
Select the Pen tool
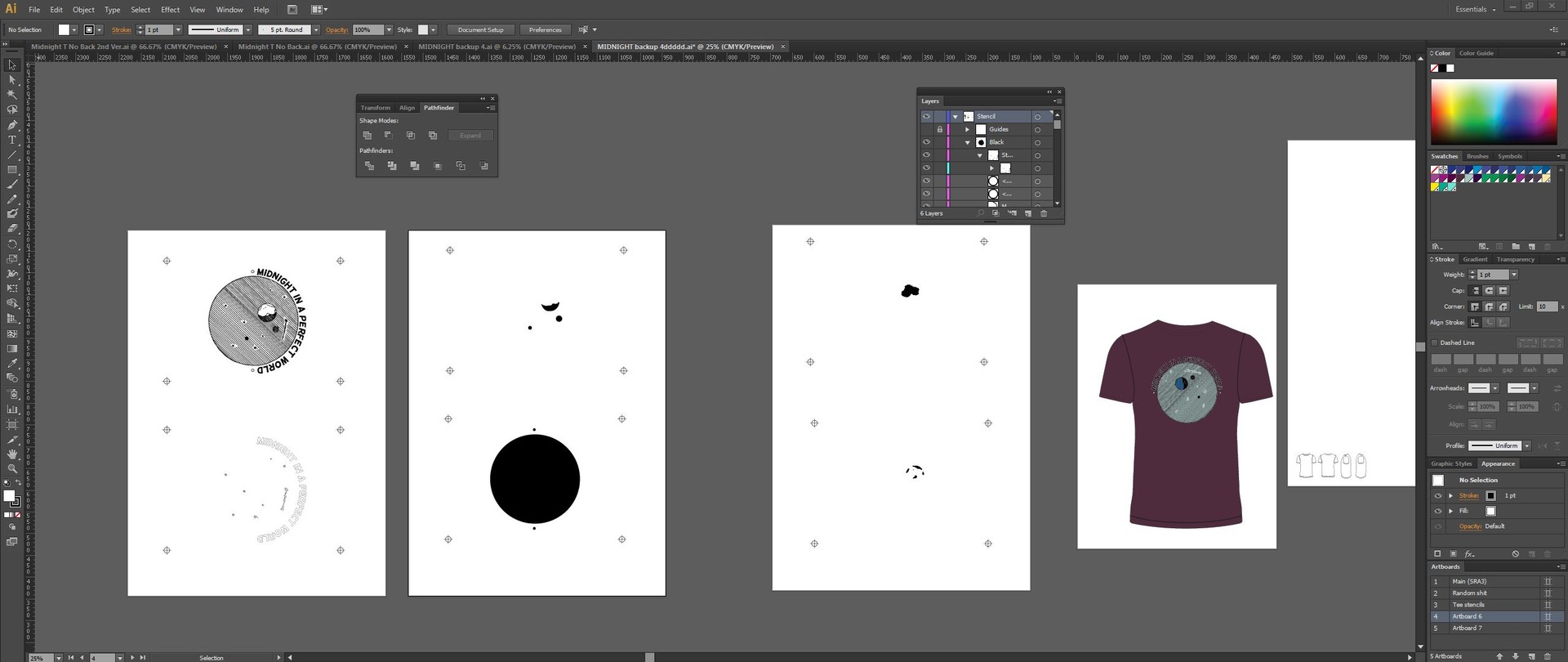12,125
